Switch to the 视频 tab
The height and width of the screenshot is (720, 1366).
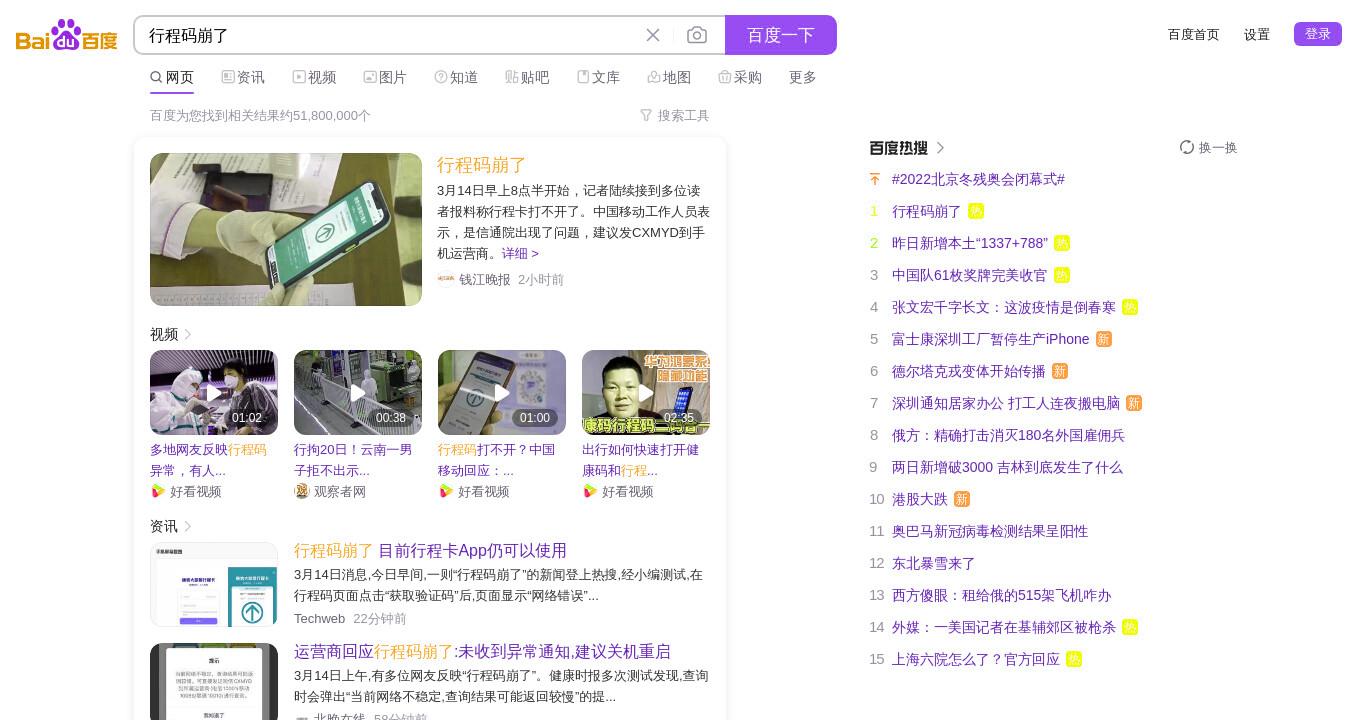[x=314, y=77]
